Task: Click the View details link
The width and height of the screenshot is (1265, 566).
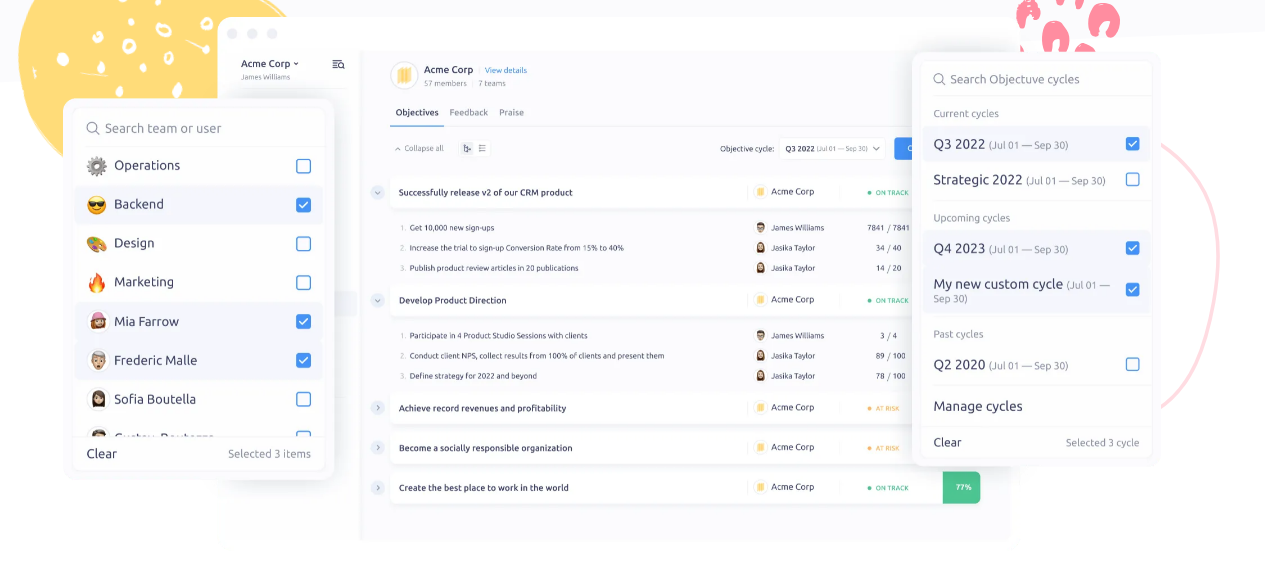Action: click(506, 70)
